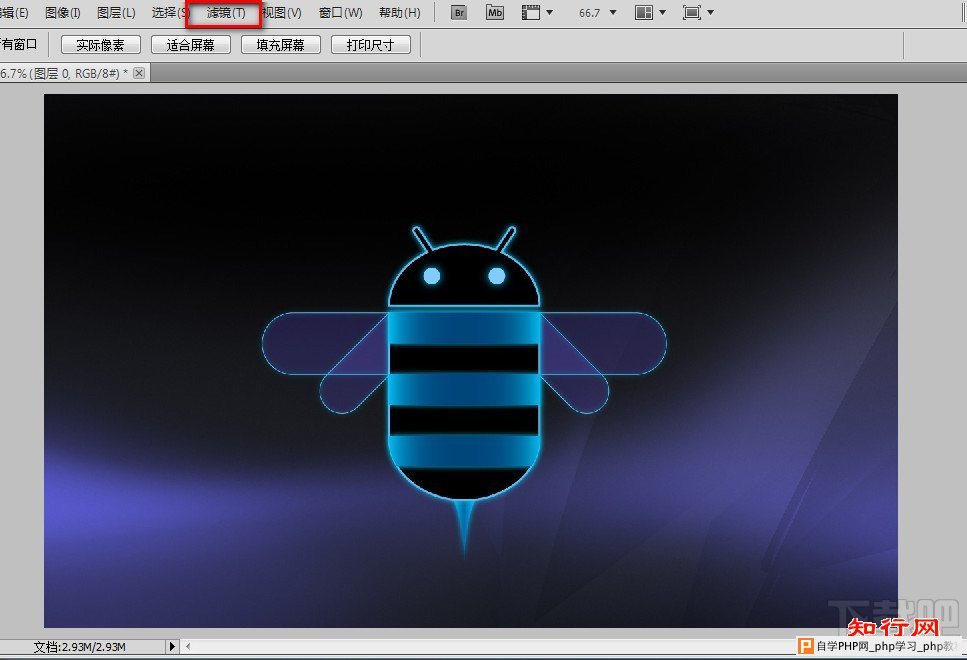Click the 适合屏幕 fit screen button

(191, 45)
